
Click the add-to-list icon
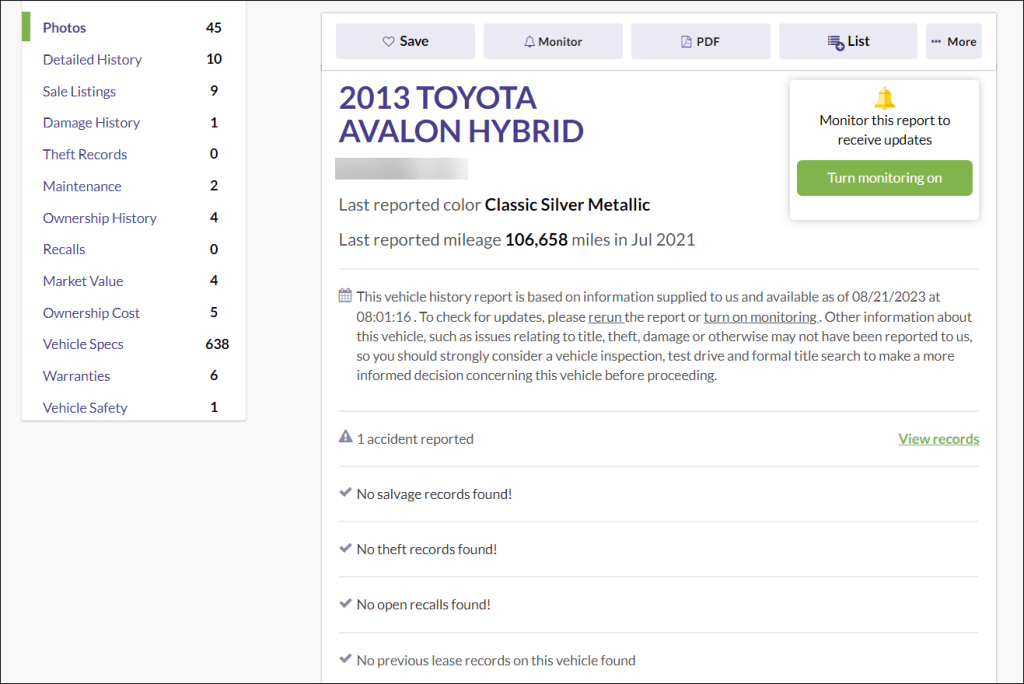point(835,42)
